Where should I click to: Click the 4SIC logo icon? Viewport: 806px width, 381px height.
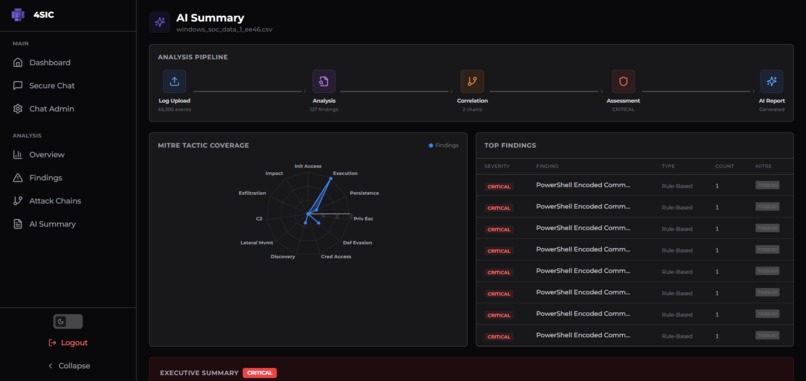point(18,15)
